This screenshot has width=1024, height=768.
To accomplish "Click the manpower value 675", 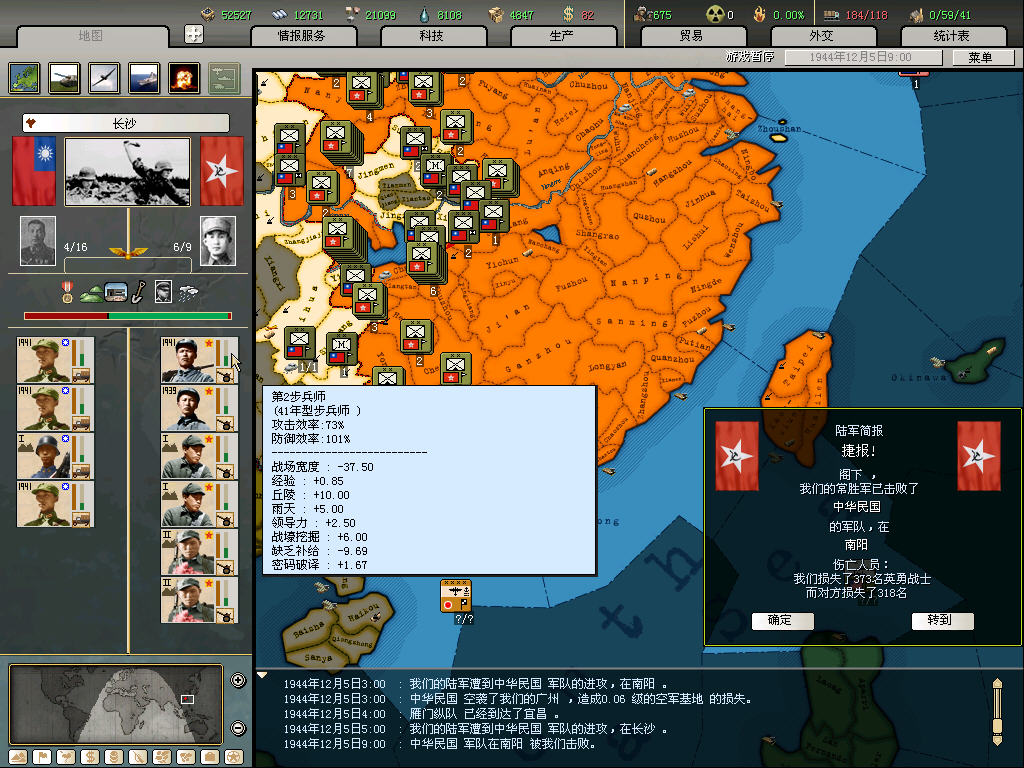I will pyautogui.click(x=662, y=14).
